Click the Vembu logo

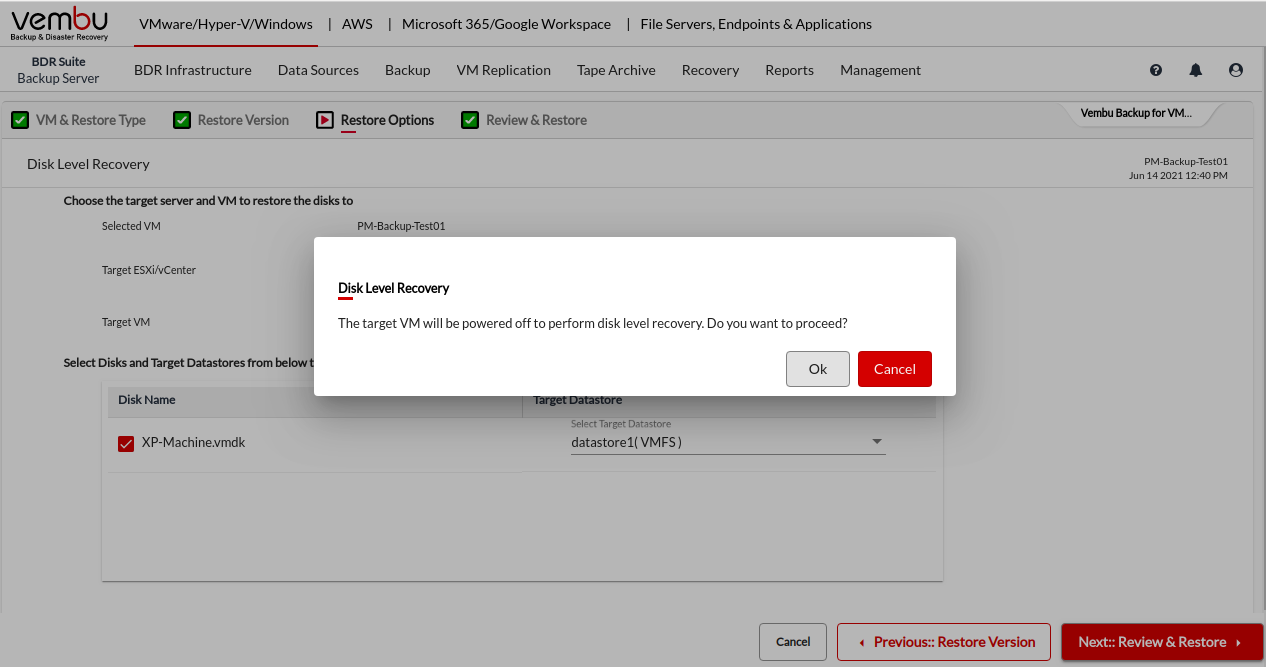[x=59, y=23]
